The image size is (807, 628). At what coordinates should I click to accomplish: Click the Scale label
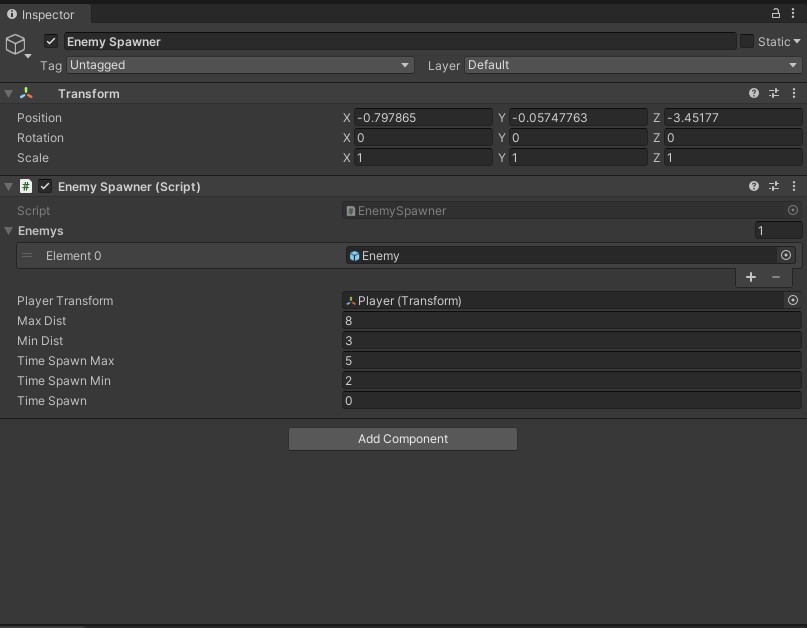click(32, 158)
